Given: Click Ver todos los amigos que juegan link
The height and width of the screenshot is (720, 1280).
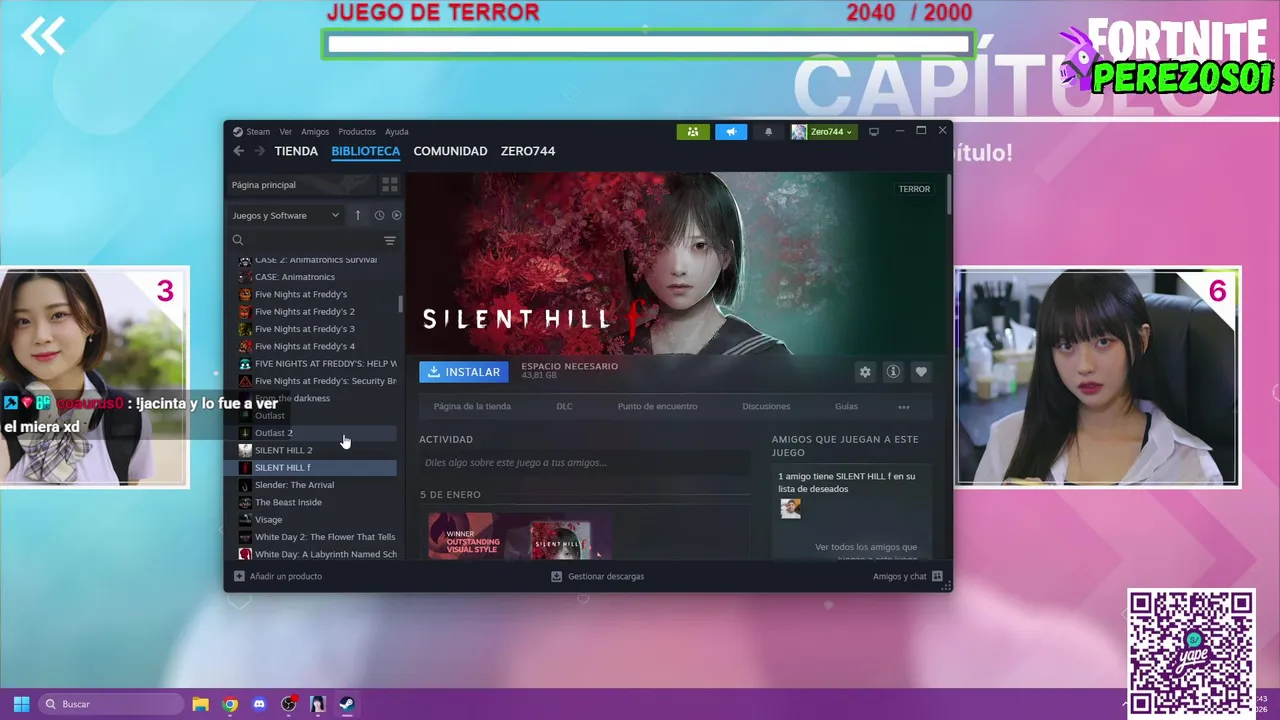Looking at the screenshot, I should pos(866,551).
